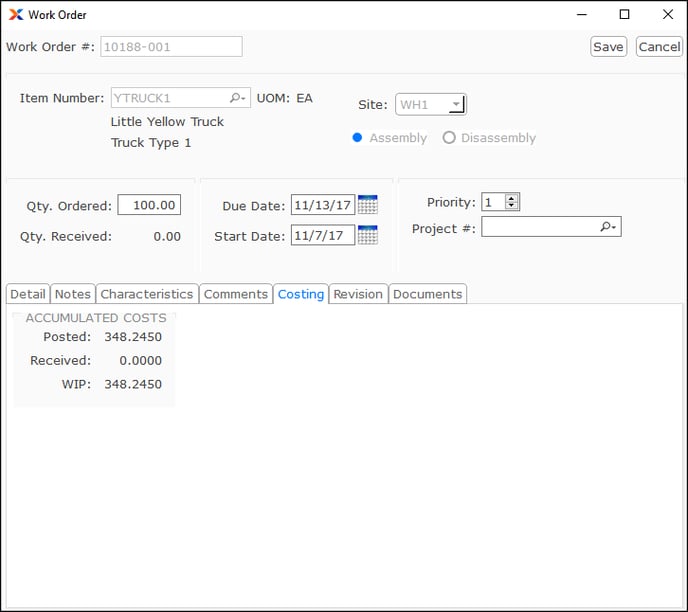Click the xTuple logo in title bar
Viewport: 688px width, 612px height.
15,15
